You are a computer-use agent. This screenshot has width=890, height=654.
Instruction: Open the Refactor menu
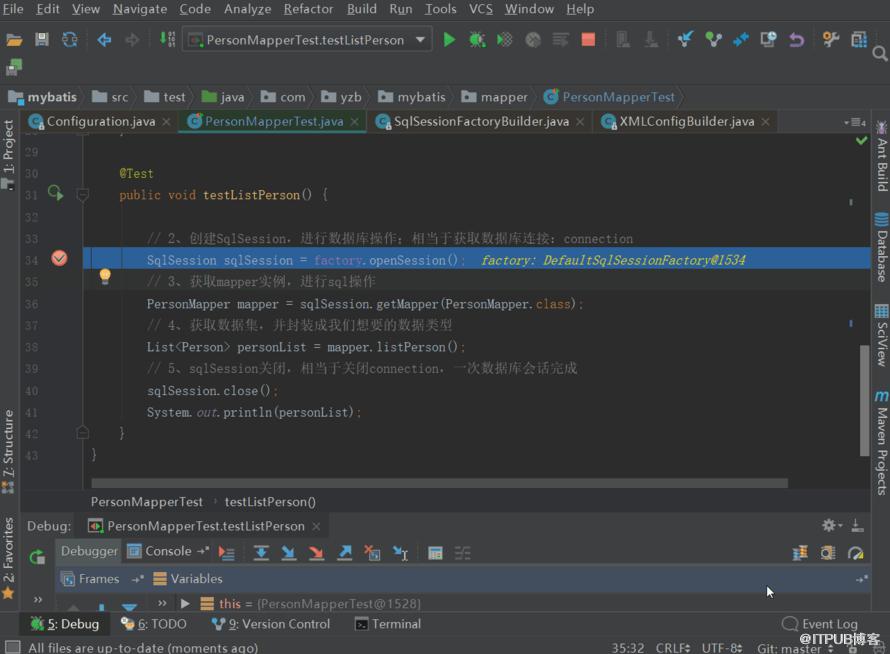(x=308, y=9)
